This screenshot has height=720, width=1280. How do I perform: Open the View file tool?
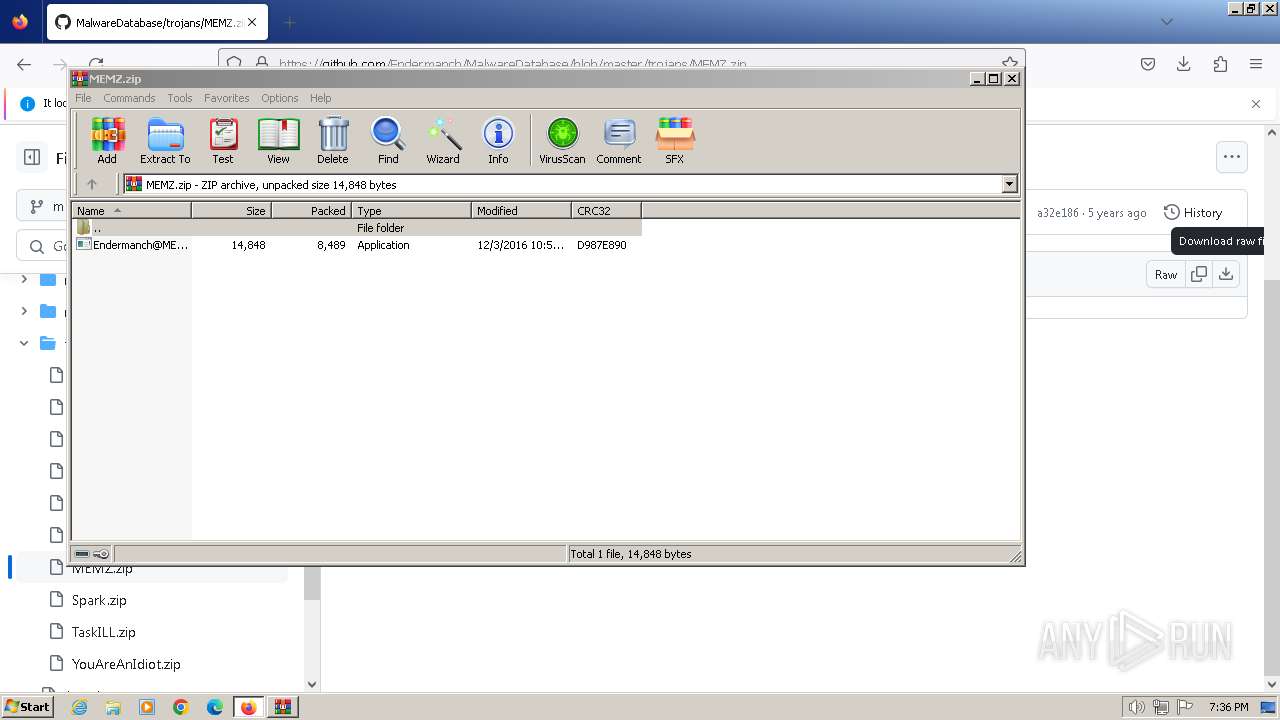click(x=278, y=141)
